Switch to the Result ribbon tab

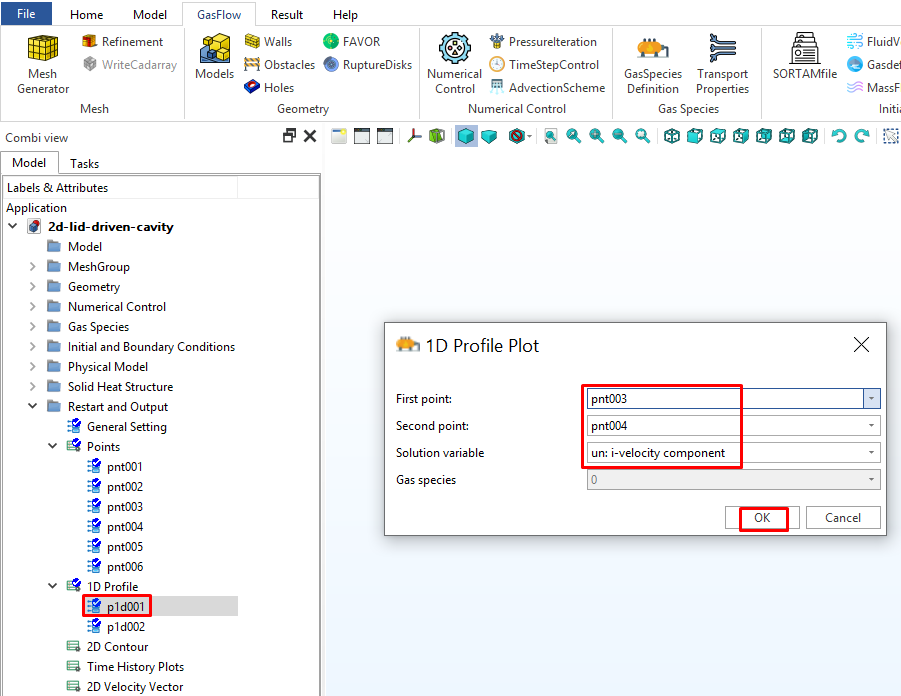pos(287,15)
